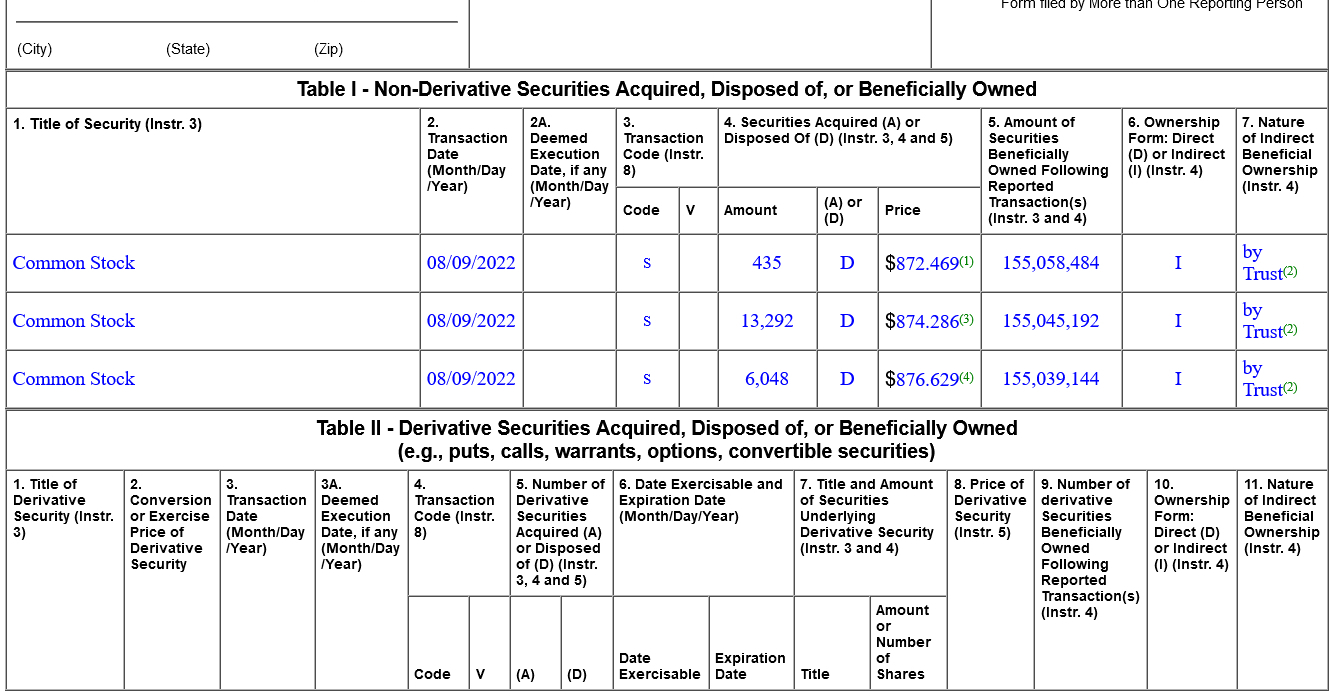The width and height of the screenshot is (1335, 698).
Task: Select the 435 amount value
Action: coord(767,263)
